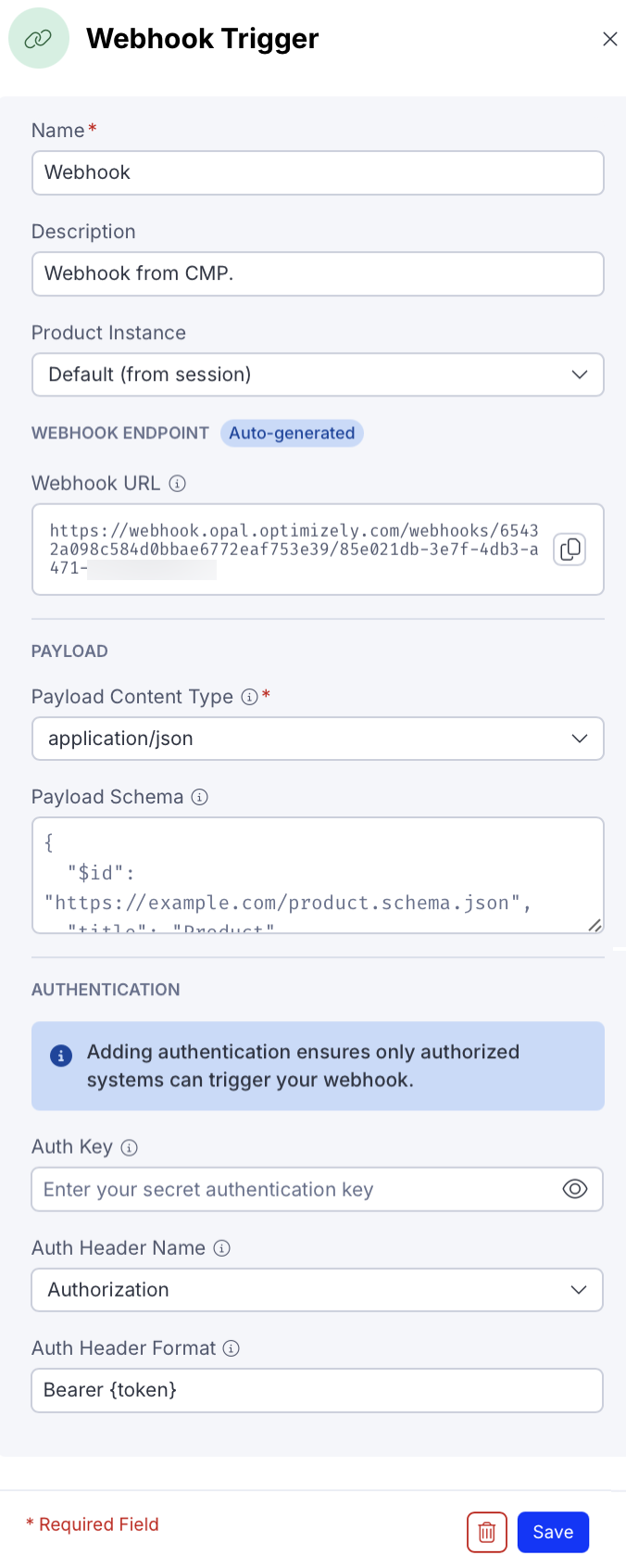The height and width of the screenshot is (1568, 626).
Task: Click the Auth Key info icon
Action: click(130, 1146)
